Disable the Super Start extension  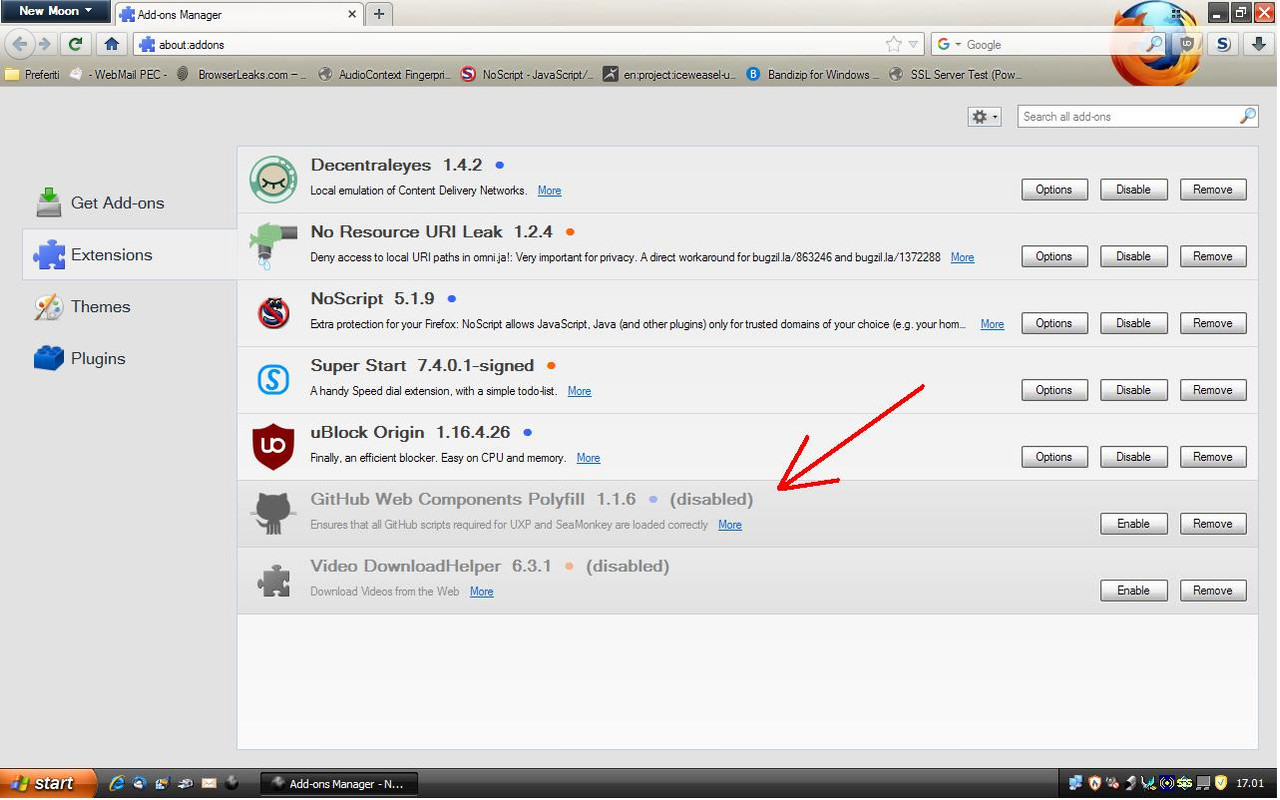pyautogui.click(x=1133, y=390)
